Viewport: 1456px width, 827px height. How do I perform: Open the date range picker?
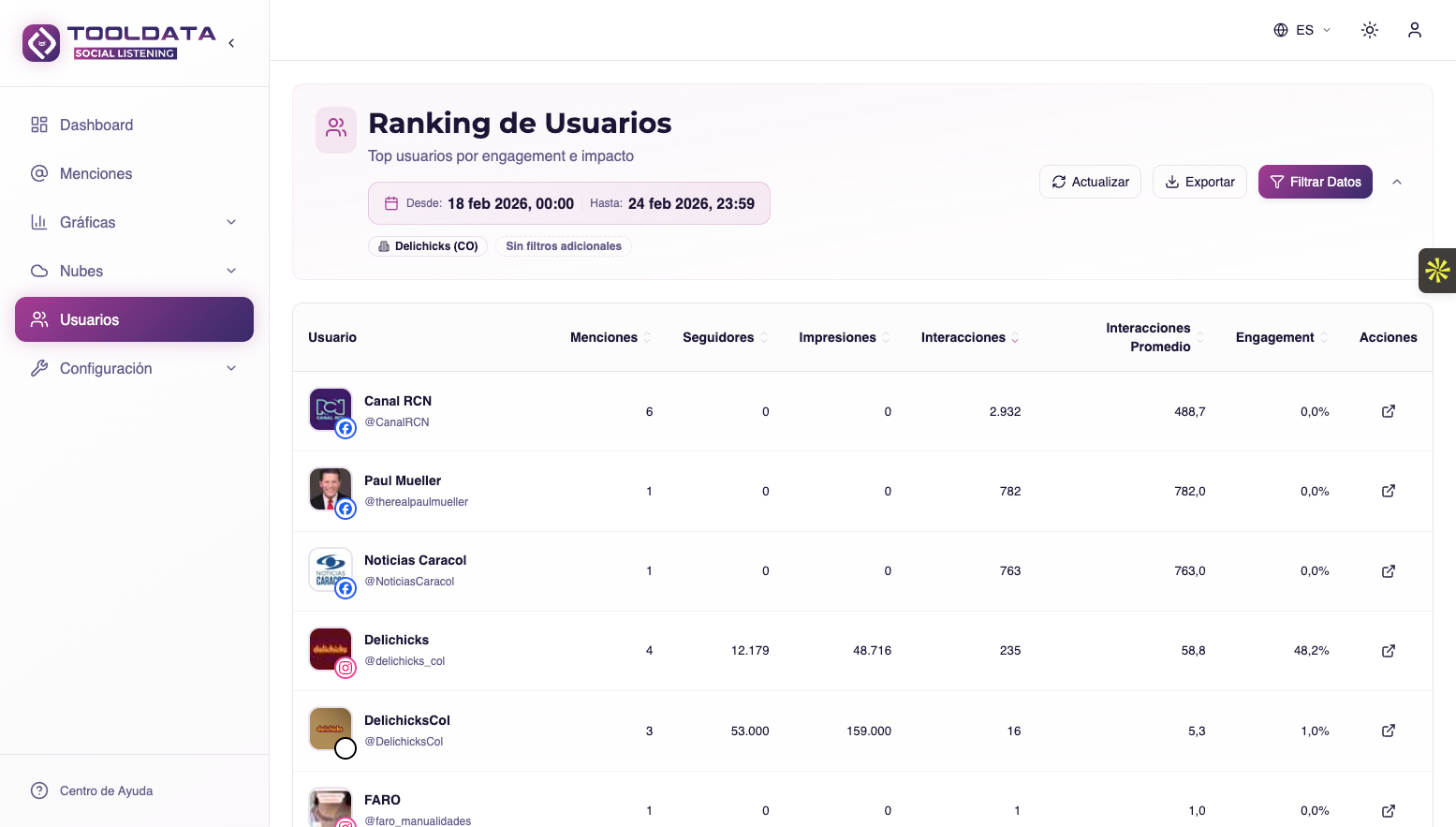569,203
